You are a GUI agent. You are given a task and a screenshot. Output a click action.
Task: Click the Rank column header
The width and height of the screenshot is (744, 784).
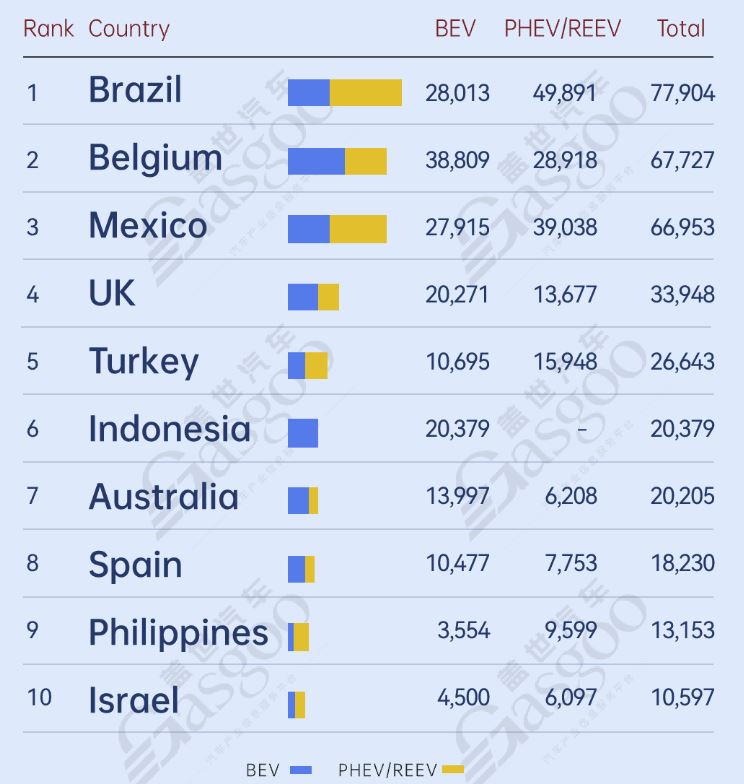[48, 28]
